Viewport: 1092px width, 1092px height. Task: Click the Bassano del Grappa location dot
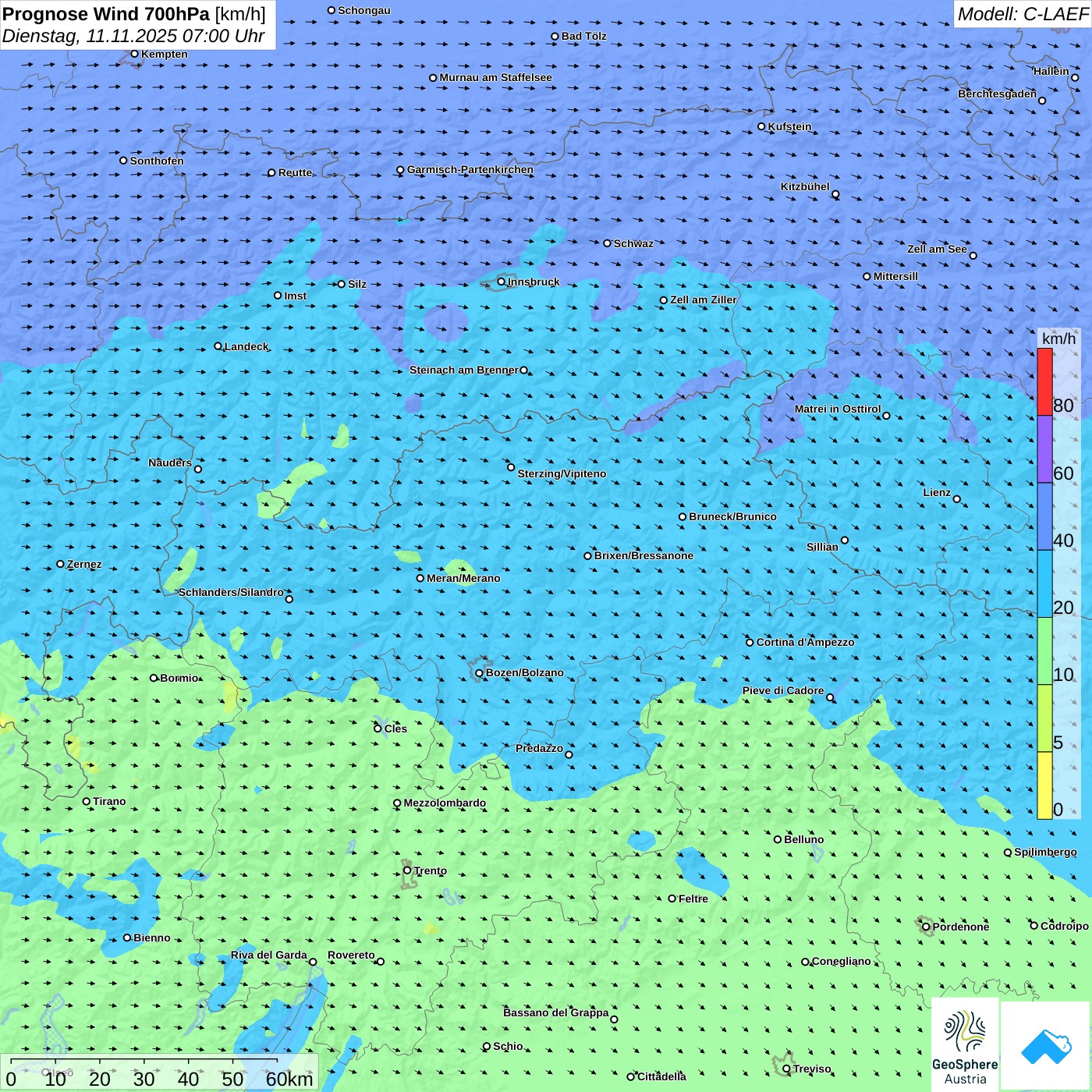pyautogui.click(x=614, y=1019)
